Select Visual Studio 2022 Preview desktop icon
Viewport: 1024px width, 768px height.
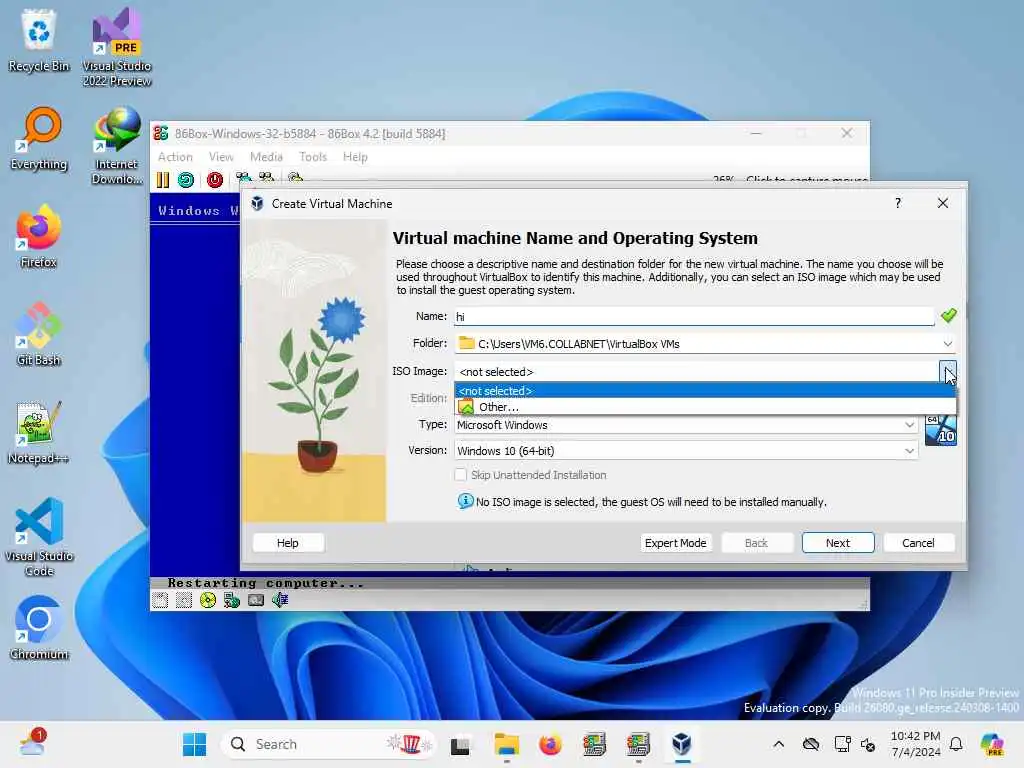[117, 47]
